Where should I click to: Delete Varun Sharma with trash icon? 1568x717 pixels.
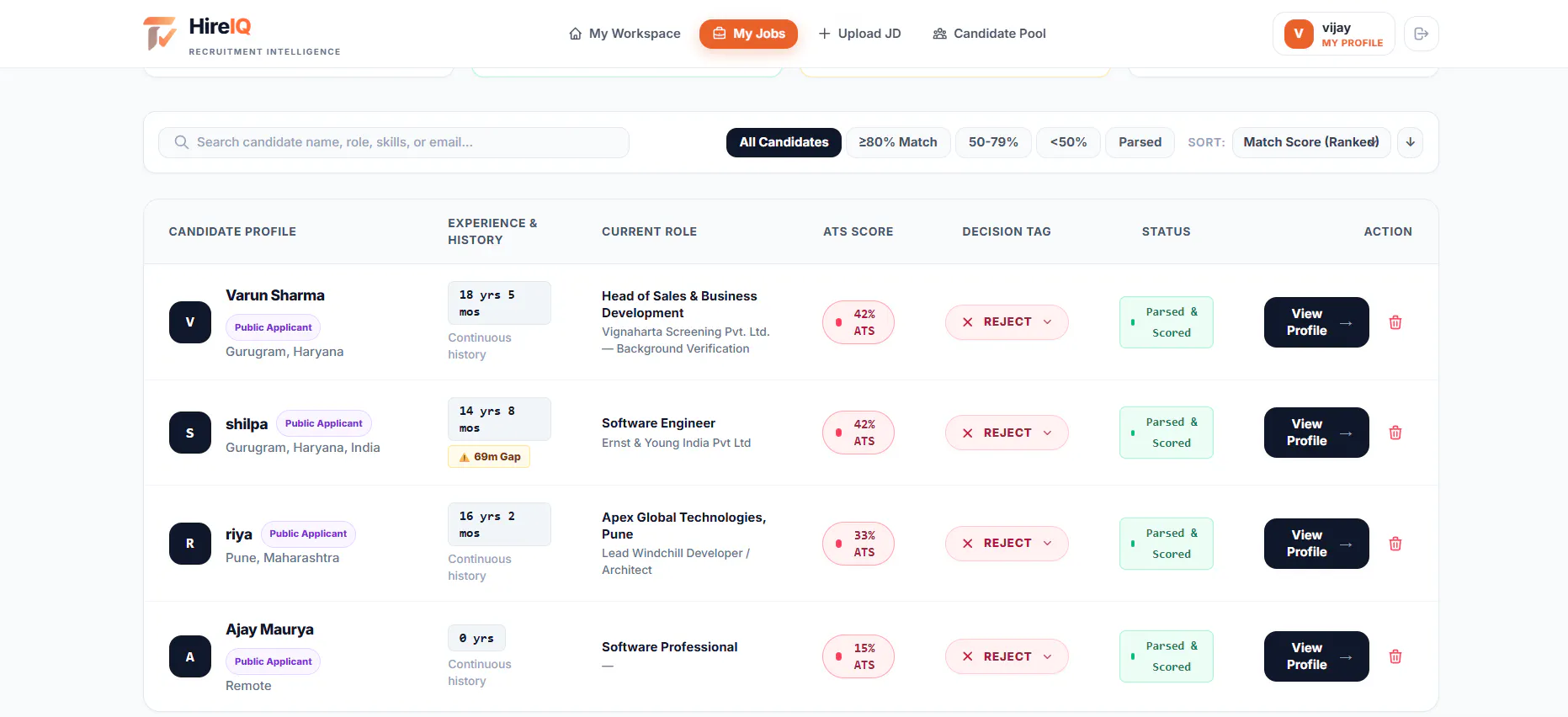pyautogui.click(x=1395, y=322)
